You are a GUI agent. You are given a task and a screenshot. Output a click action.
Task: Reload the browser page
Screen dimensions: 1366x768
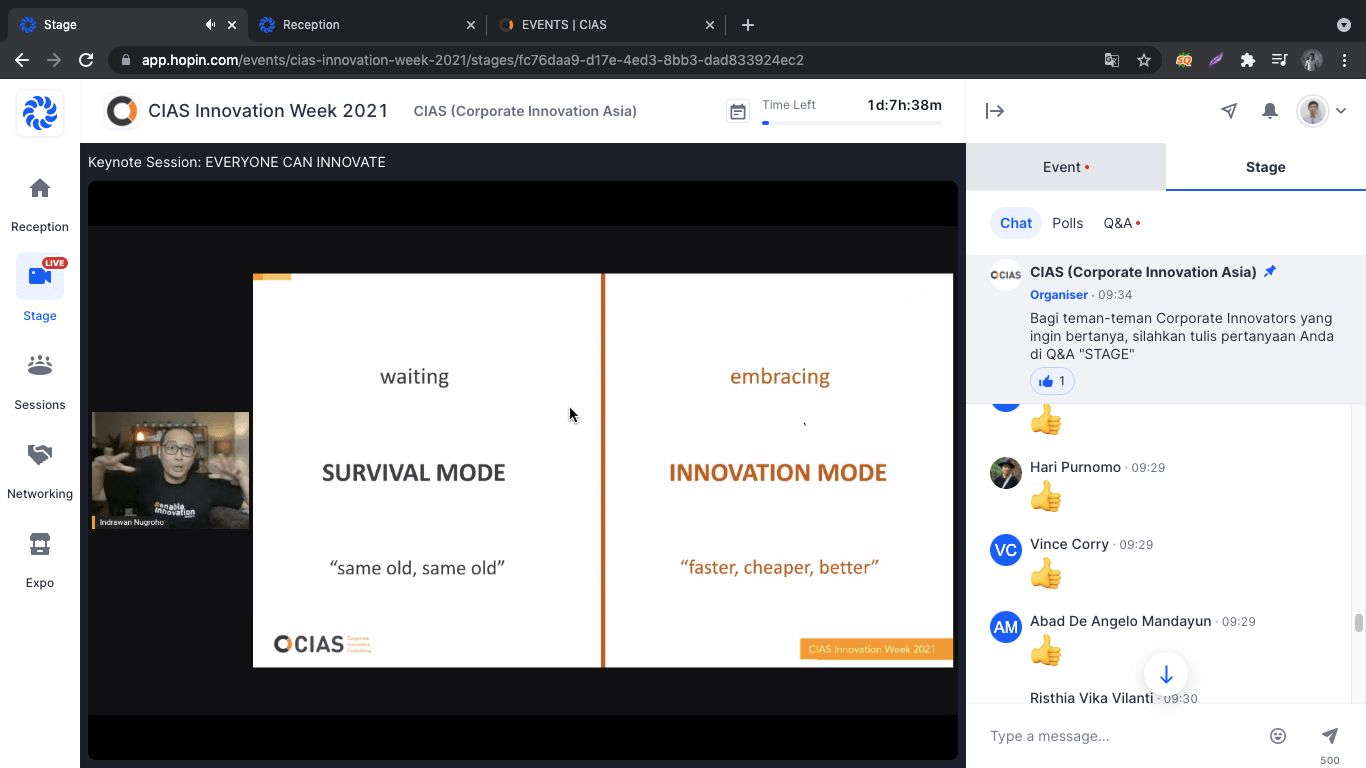click(x=86, y=60)
